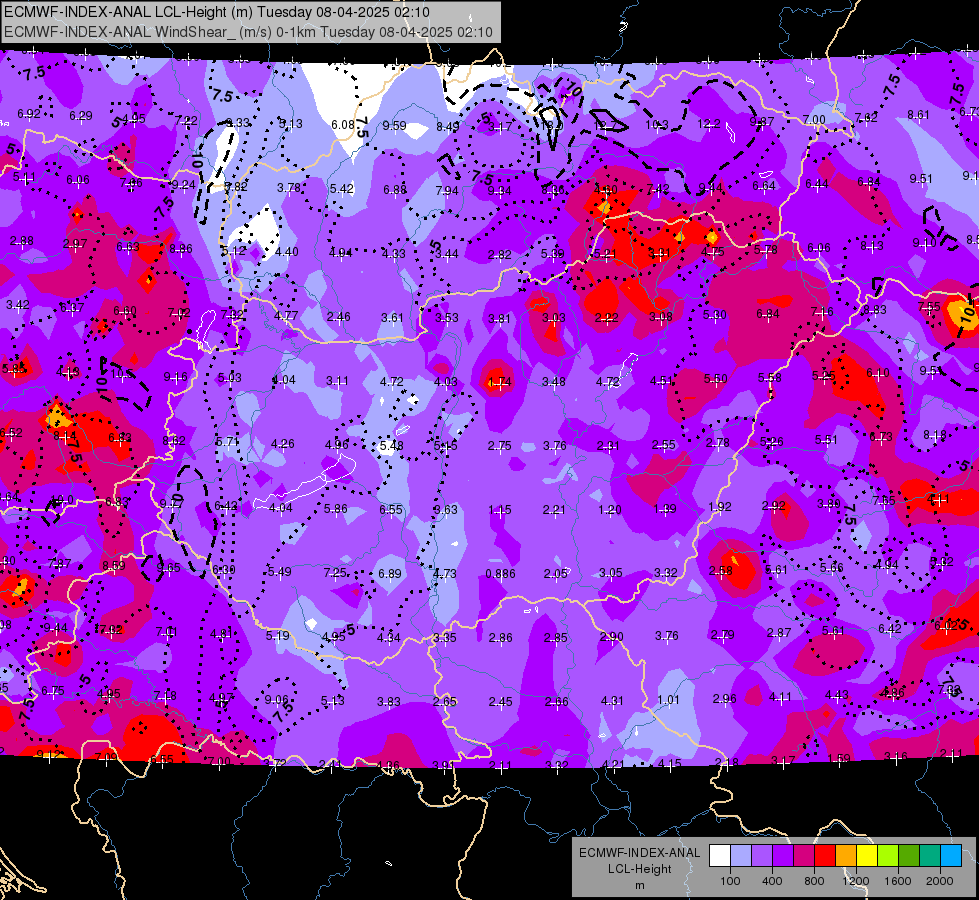Click the grid value '1.74' on red spot
979x900 pixels.
click(499, 382)
